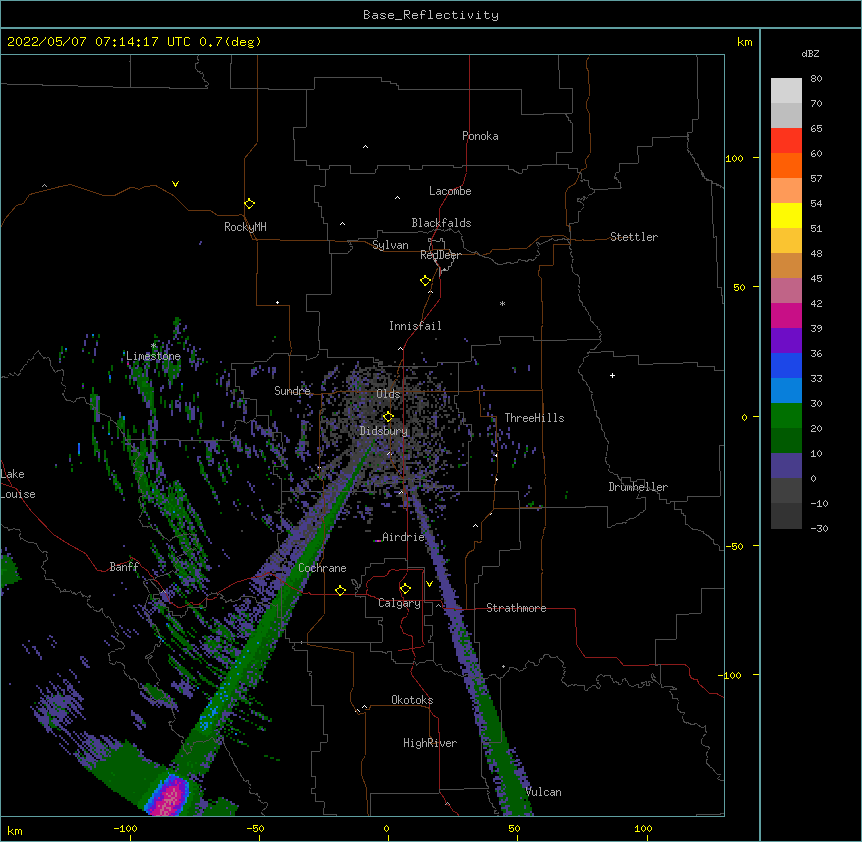Viewport: 862px width, 842px height.
Task: Click the magenta 42 dBZ legend swatch
Action: click(x=786, y=315)
